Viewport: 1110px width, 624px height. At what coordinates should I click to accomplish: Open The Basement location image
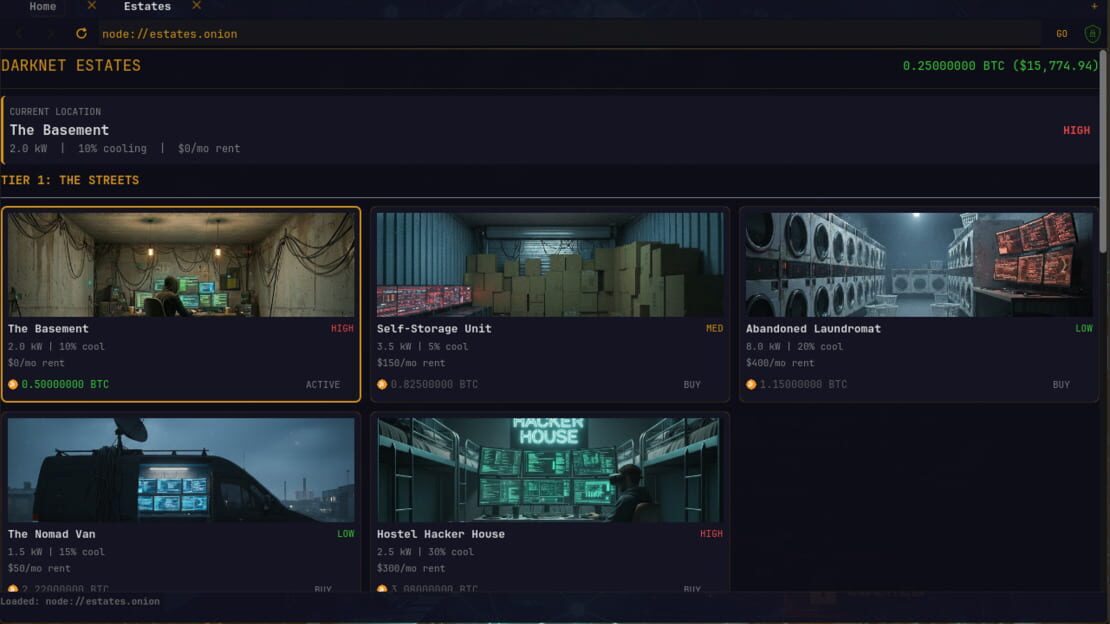(x=181, y=265)
